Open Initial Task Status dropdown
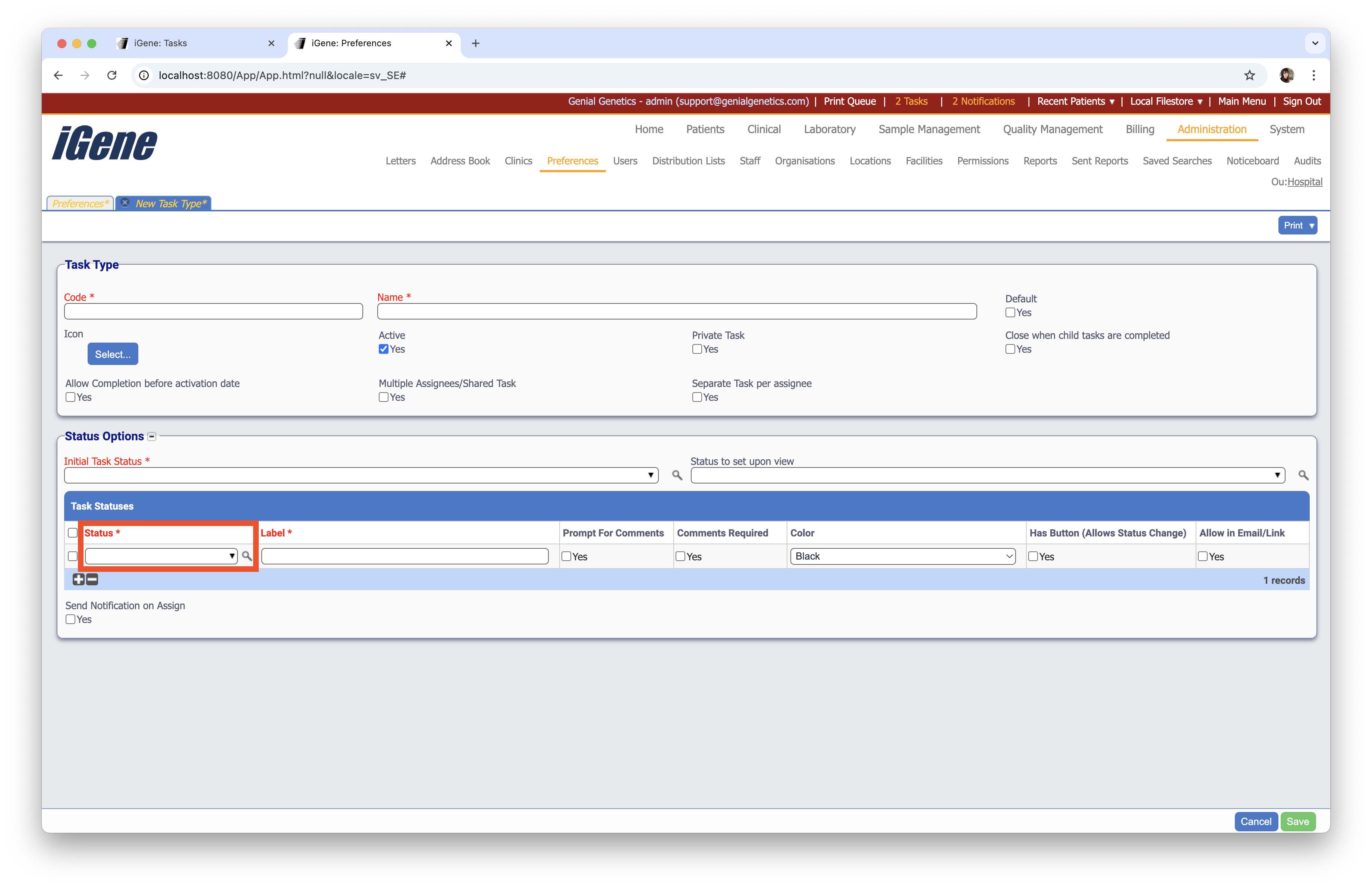The image size is (1372, 888). point(361,475)
